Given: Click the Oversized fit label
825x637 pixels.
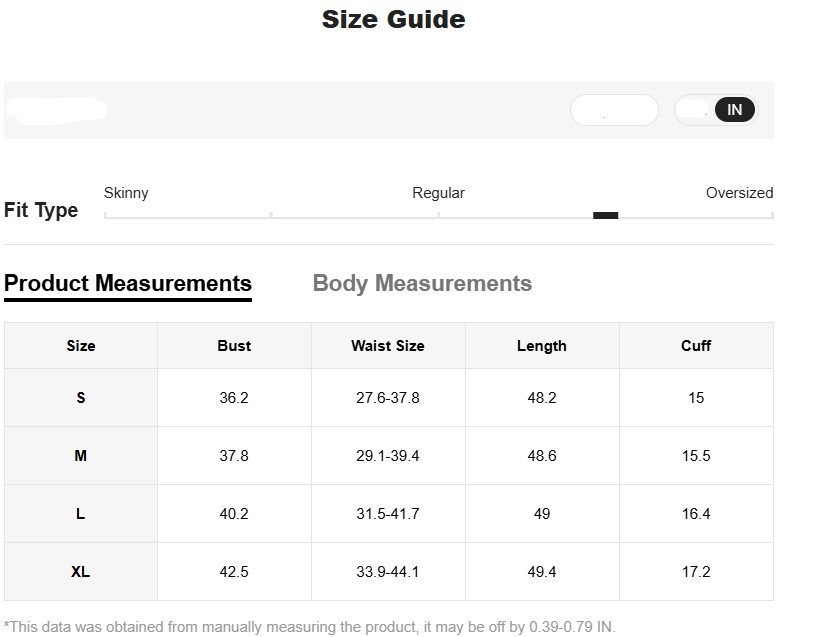Looking at the screenshot, I should click(x=739, y=193).
